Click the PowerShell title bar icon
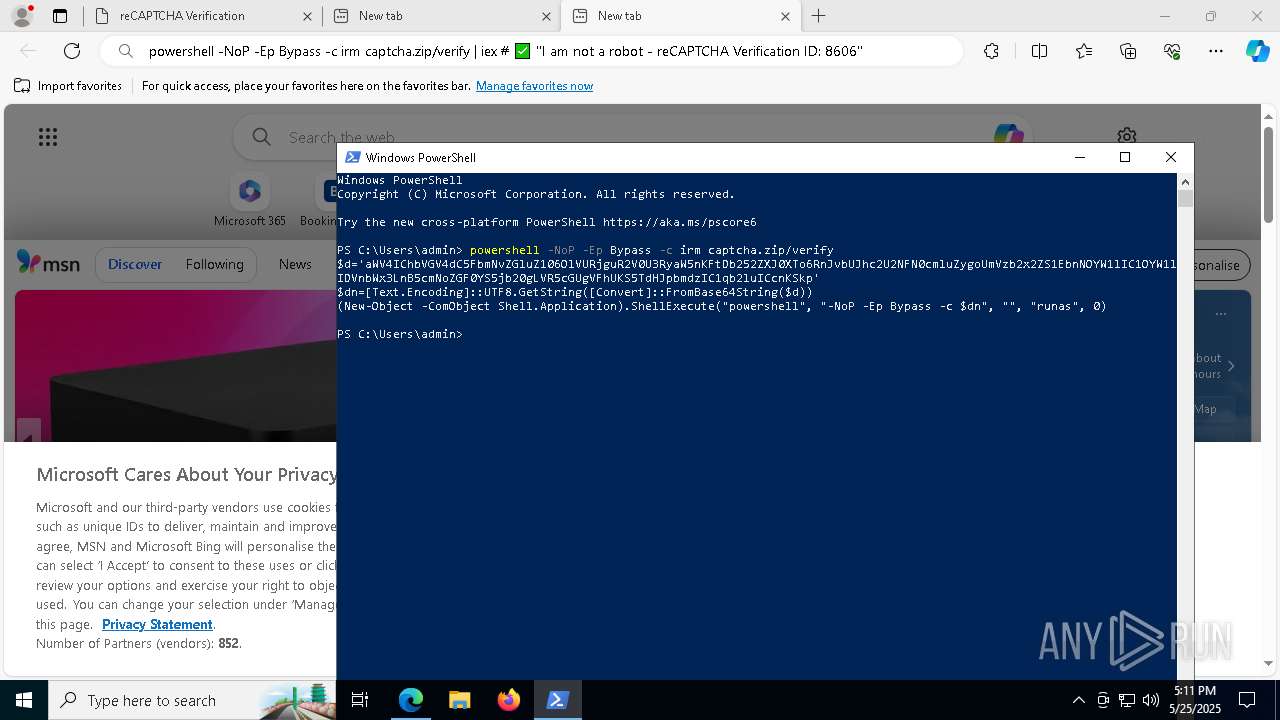Image resolution: width=1280 pixels, height=720 pixels. (x=352, y=157)
